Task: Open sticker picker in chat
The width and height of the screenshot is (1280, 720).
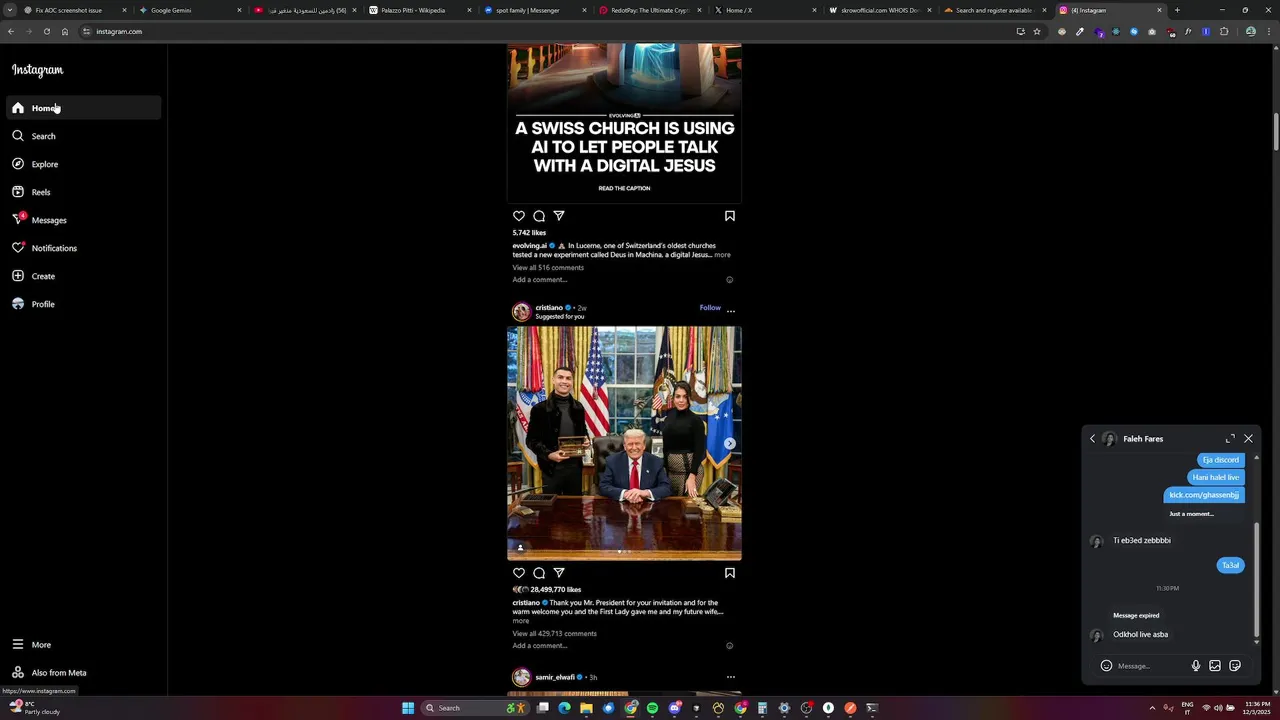Action: pos(1235,666)
